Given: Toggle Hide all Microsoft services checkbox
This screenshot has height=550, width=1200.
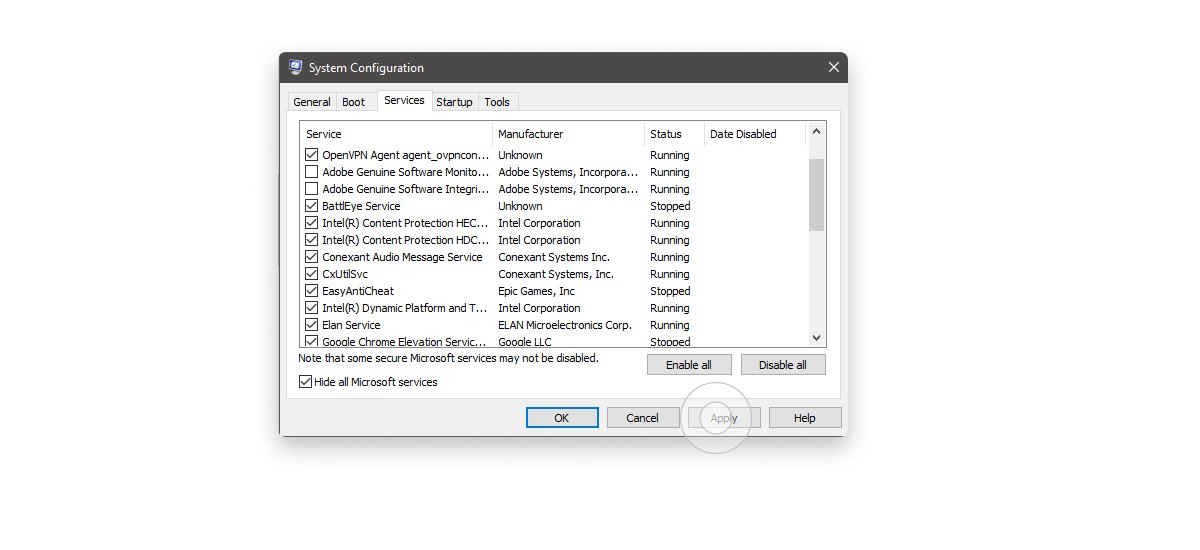Looking at the screenshot, I should tap(306, 382).
